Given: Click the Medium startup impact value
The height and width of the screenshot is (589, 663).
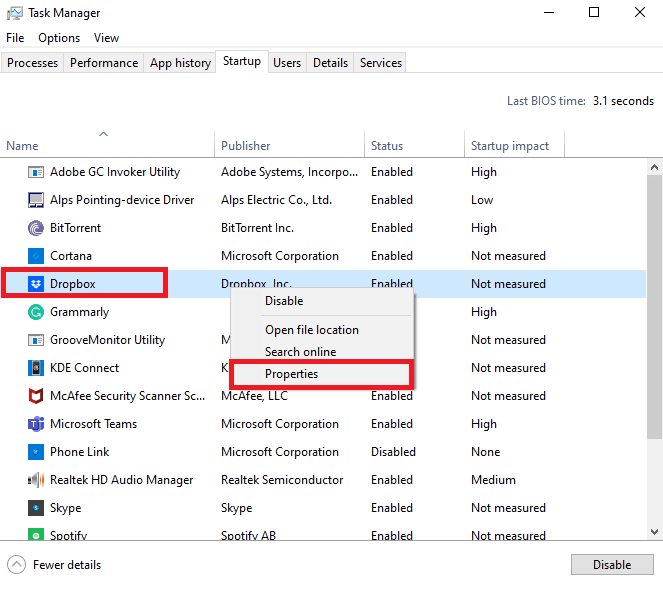Looking at the screenshot, I should click(x=493, y=480).
